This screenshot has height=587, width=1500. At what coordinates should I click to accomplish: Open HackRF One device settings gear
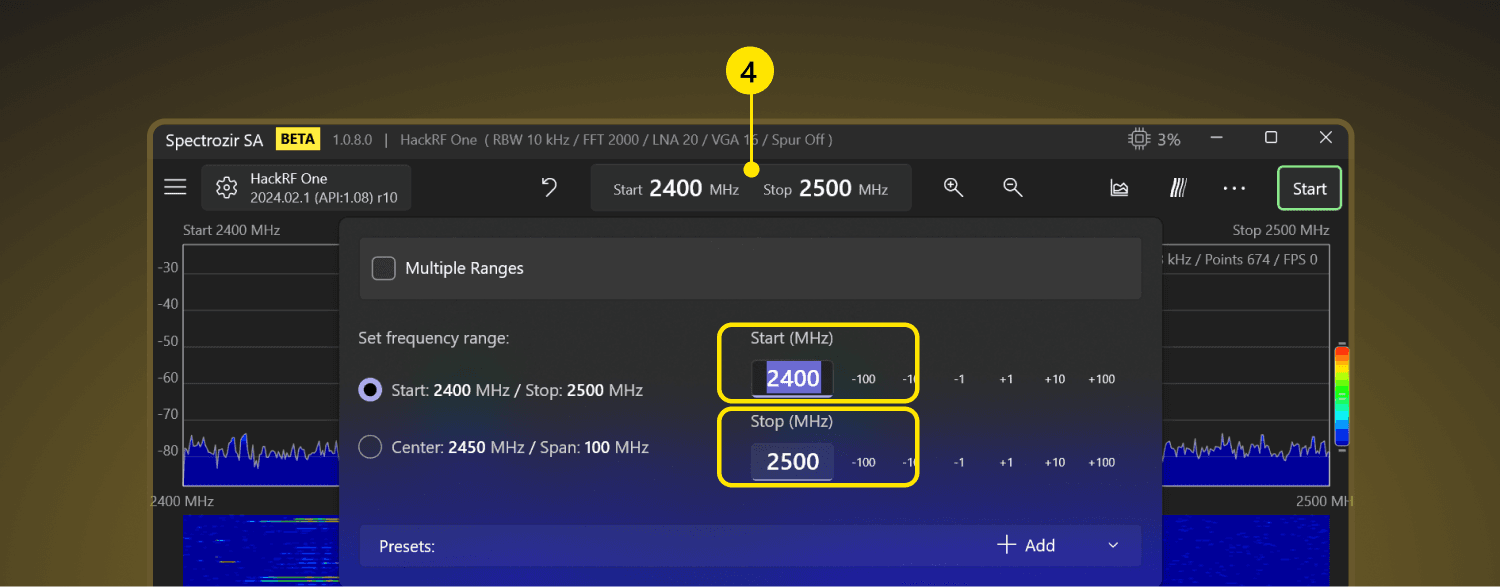(227, 188)
